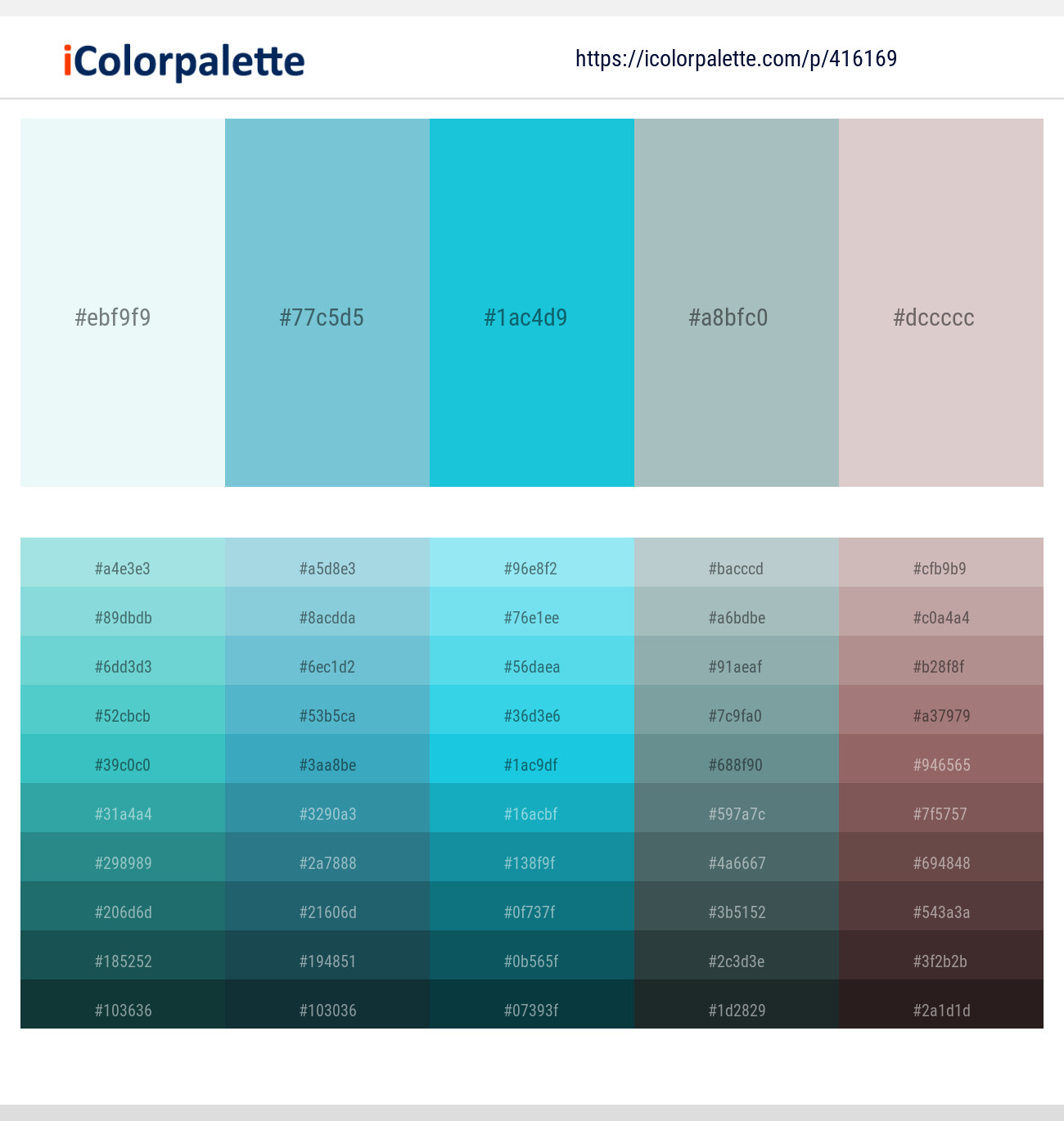Select the #3aa8be shade tile

pyautogui.click(x=327, y=764)
